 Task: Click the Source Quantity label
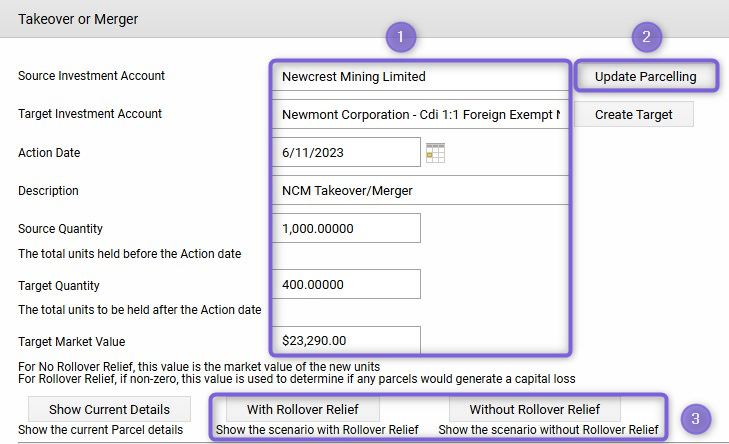click(60, 229)
